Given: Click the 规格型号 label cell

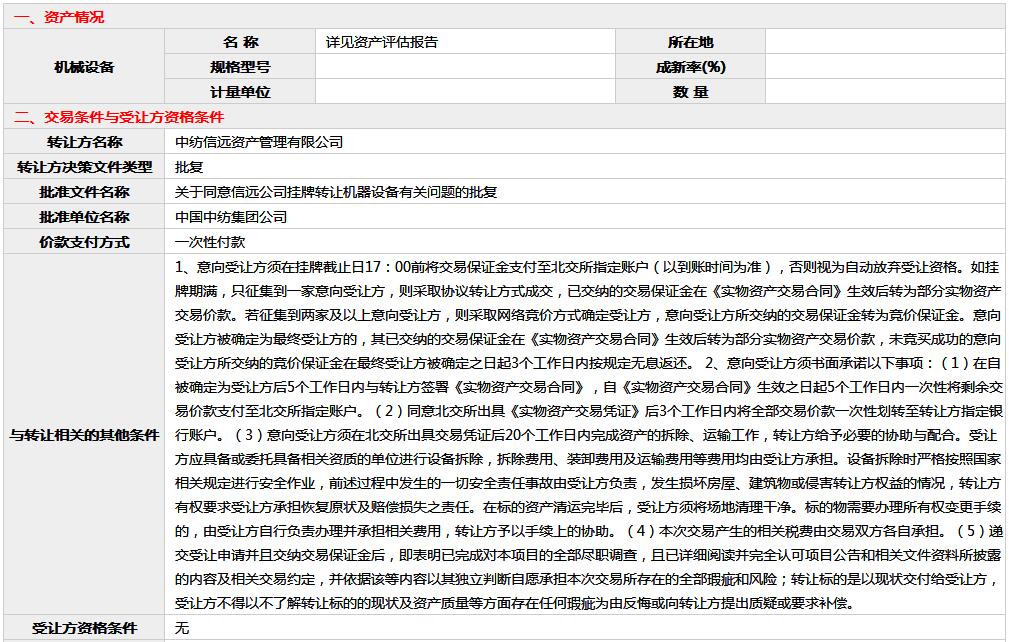Looking at the screenshot, I should pos(240,67).
